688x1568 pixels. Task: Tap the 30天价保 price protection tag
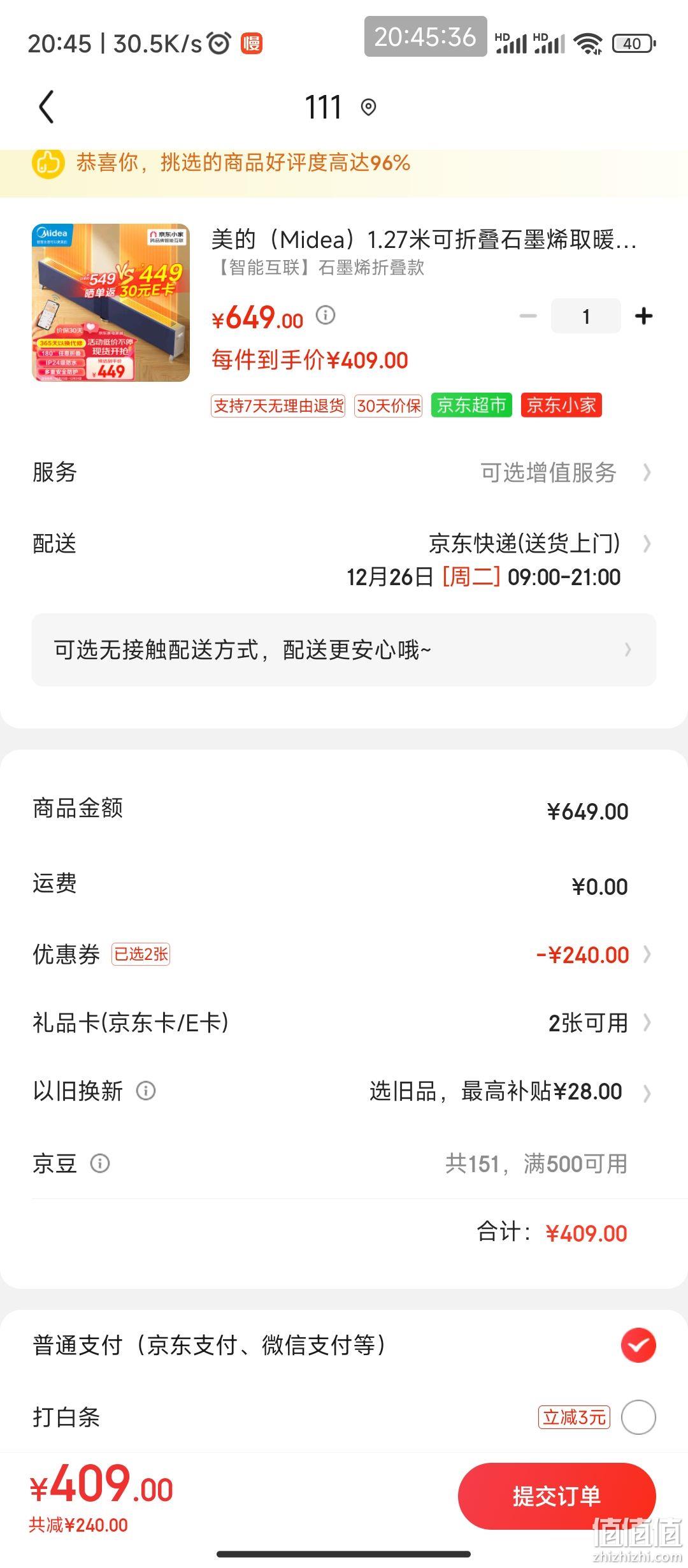tap(389, 405)
